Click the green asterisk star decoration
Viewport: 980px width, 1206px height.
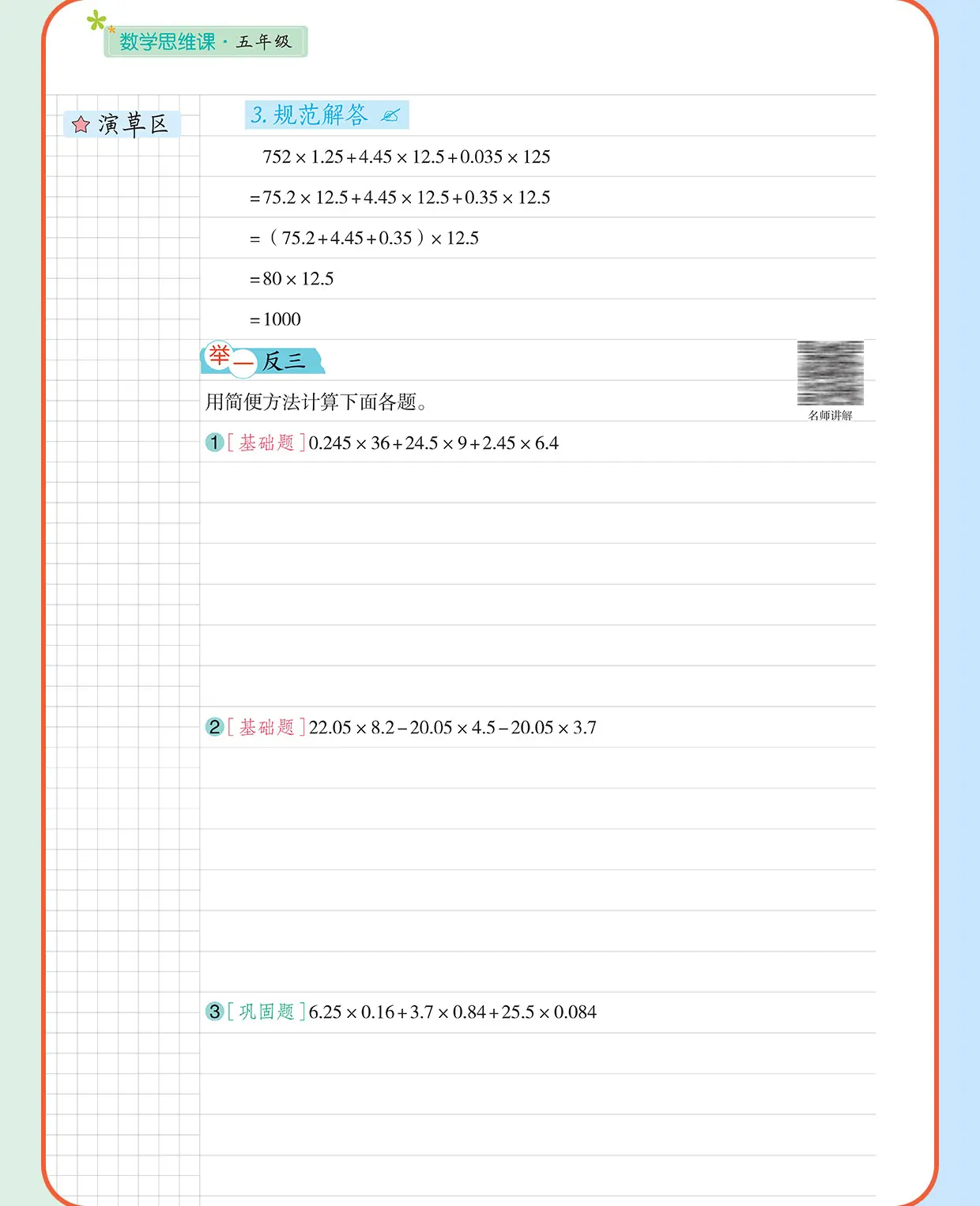point(96,21)
